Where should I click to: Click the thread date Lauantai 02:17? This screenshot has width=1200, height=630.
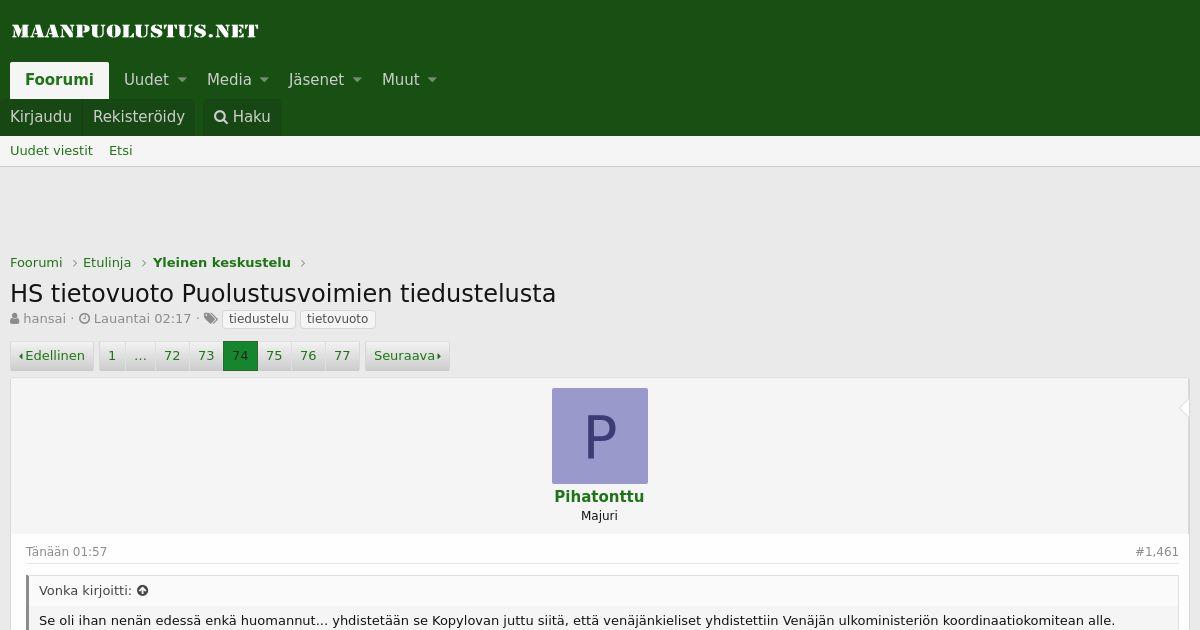pyautogui.click(x=142, y=319)
